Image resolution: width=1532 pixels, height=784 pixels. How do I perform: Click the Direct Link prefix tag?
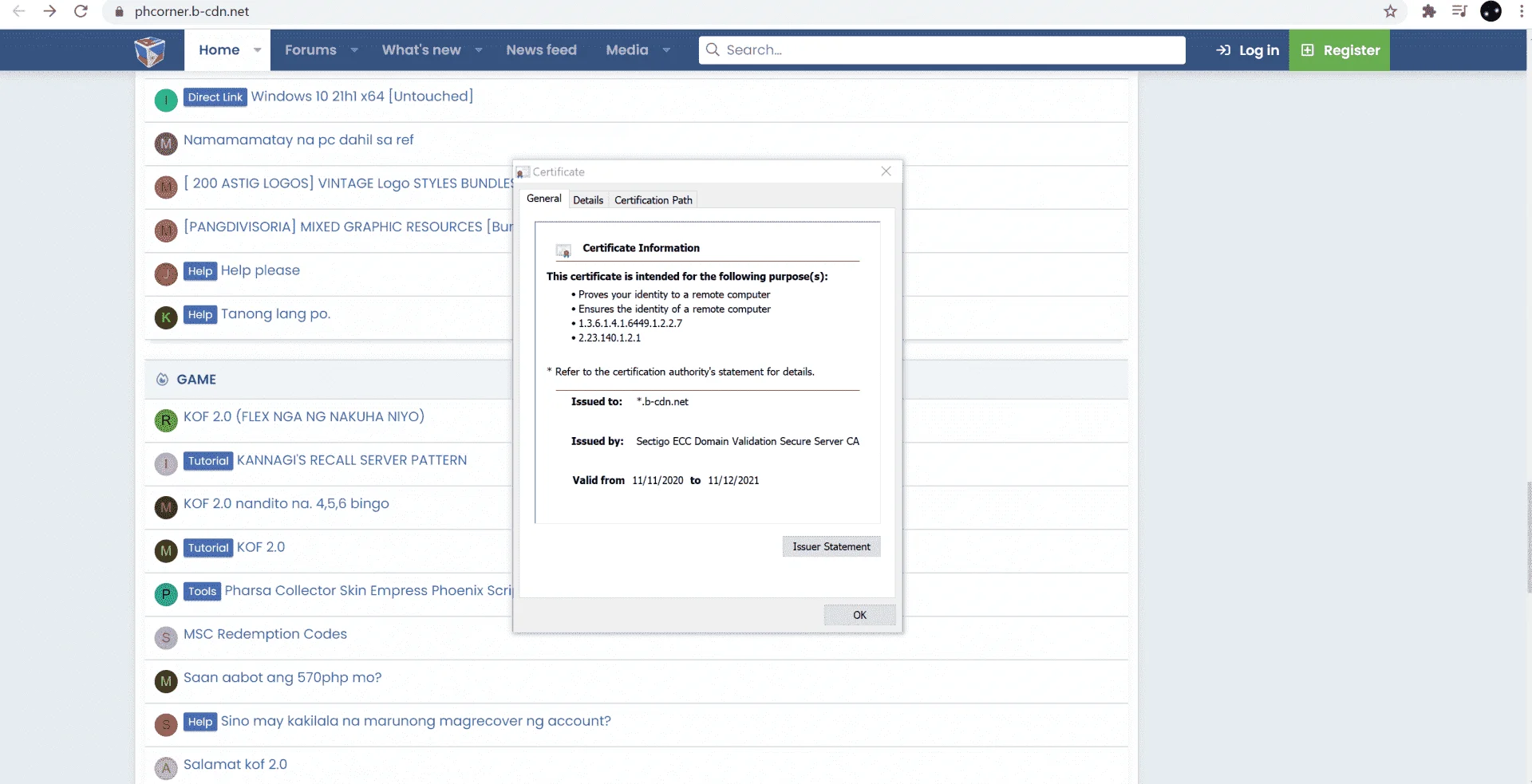215,97
